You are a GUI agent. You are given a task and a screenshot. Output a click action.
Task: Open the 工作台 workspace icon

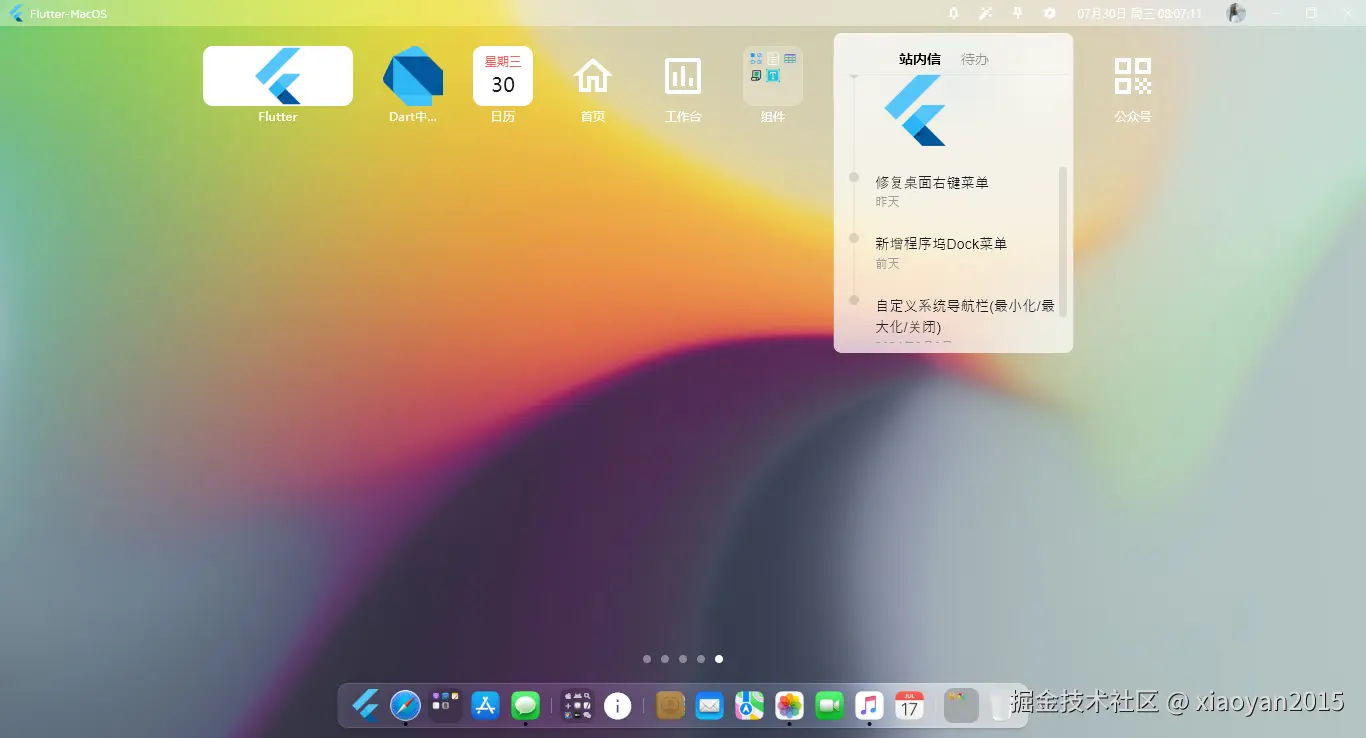[x=682, y=75]
